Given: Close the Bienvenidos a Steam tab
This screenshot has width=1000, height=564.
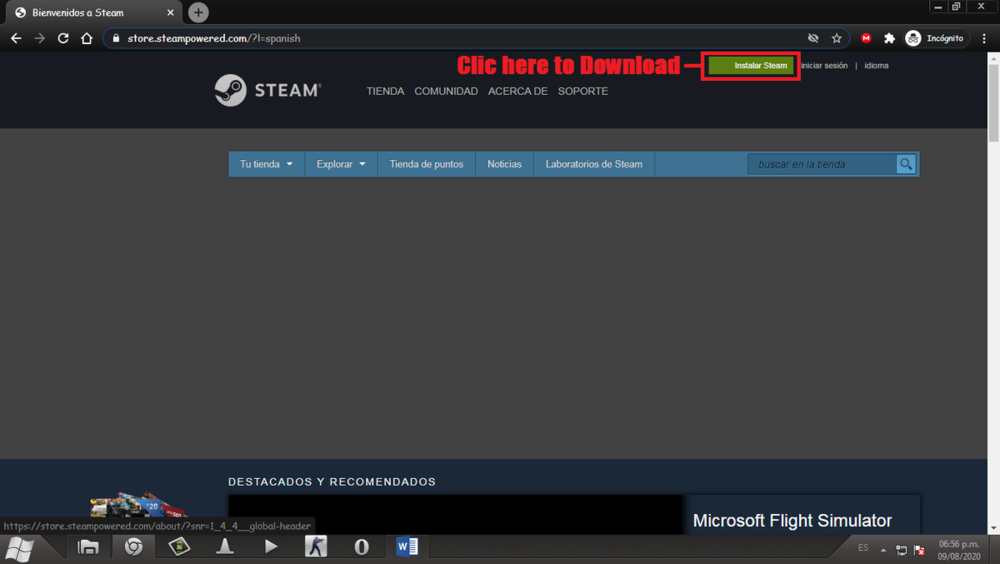Looking at the screenshot, I should [170, 12].
